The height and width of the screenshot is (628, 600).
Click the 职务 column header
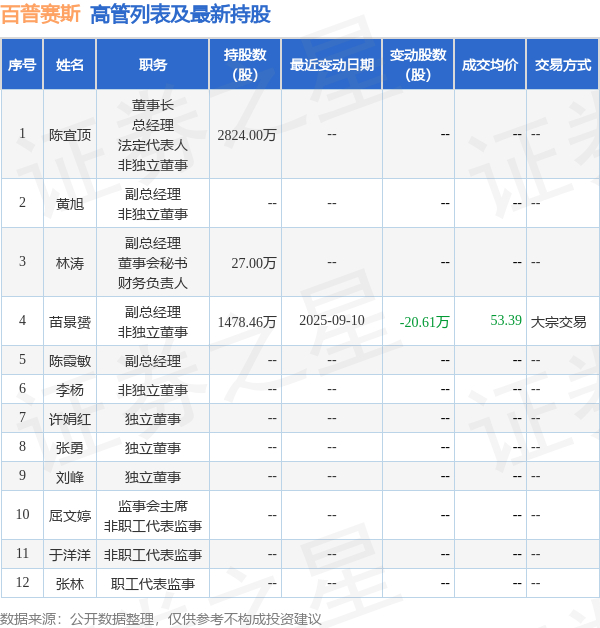[x=153, y=64]
